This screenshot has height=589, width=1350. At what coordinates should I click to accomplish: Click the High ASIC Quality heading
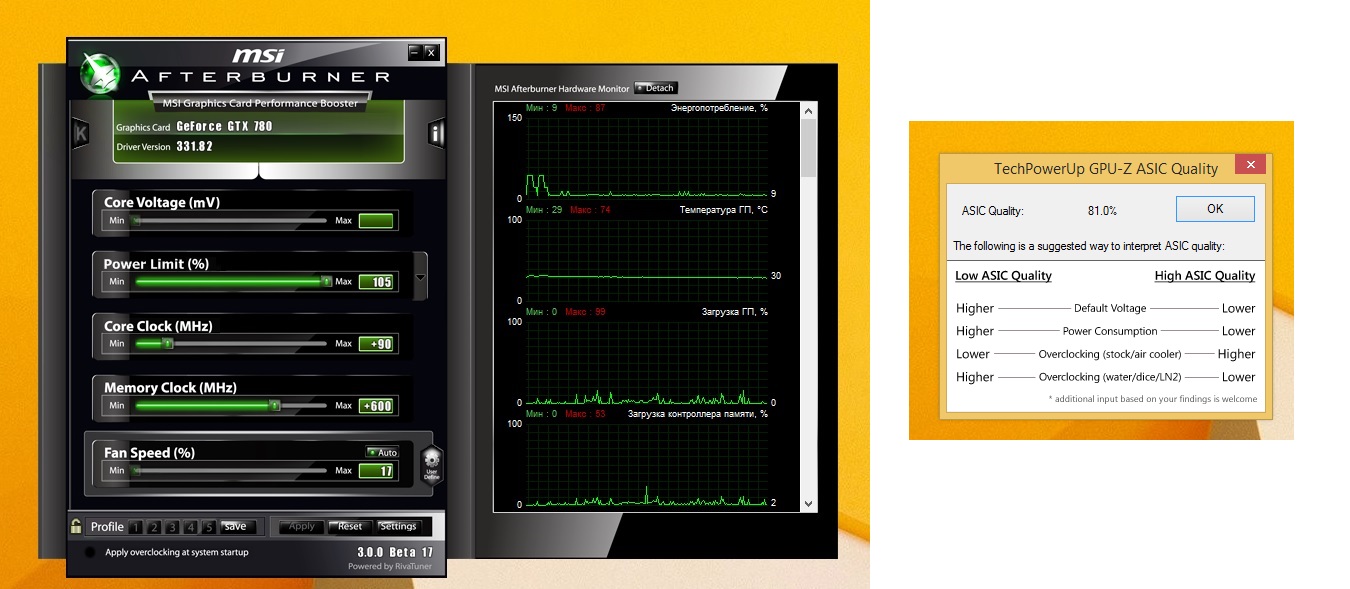pos(1204,276)
